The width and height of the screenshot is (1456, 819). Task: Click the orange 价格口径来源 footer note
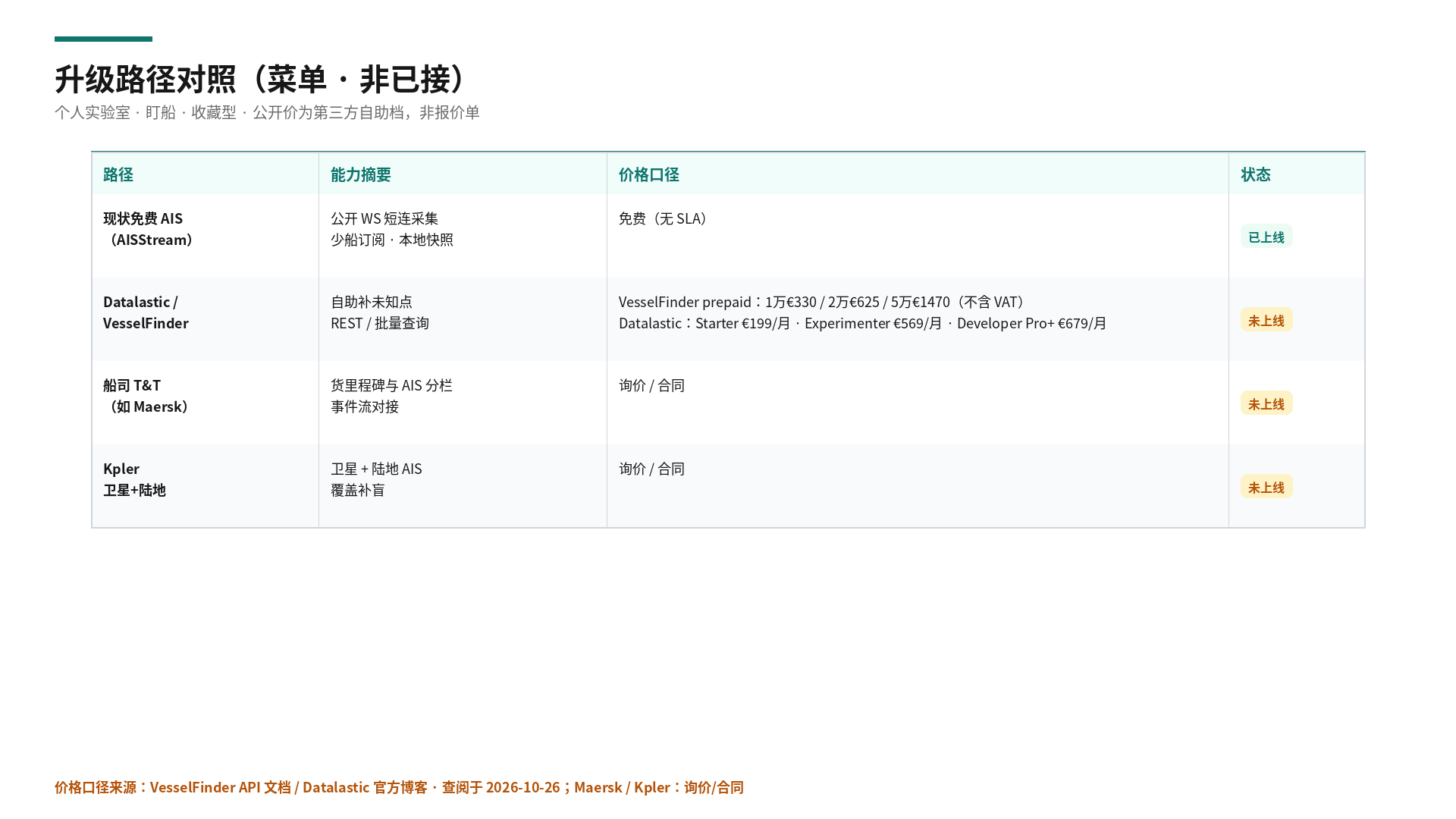coord(399,787)
